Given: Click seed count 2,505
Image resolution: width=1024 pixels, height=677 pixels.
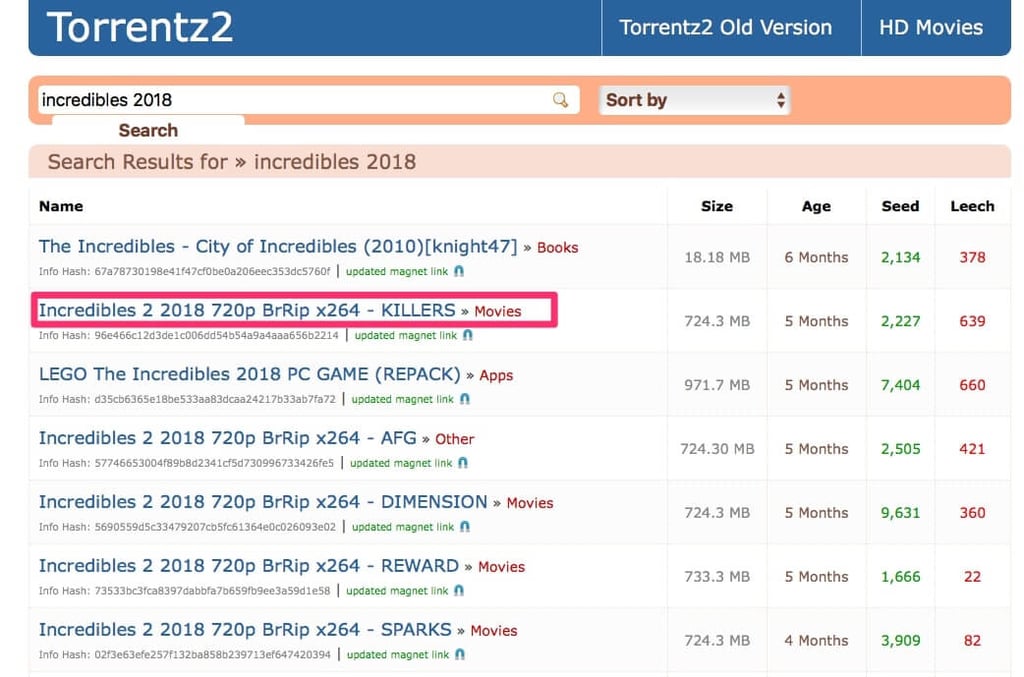Looking at the screenshot, I should (x=900, y=449).
